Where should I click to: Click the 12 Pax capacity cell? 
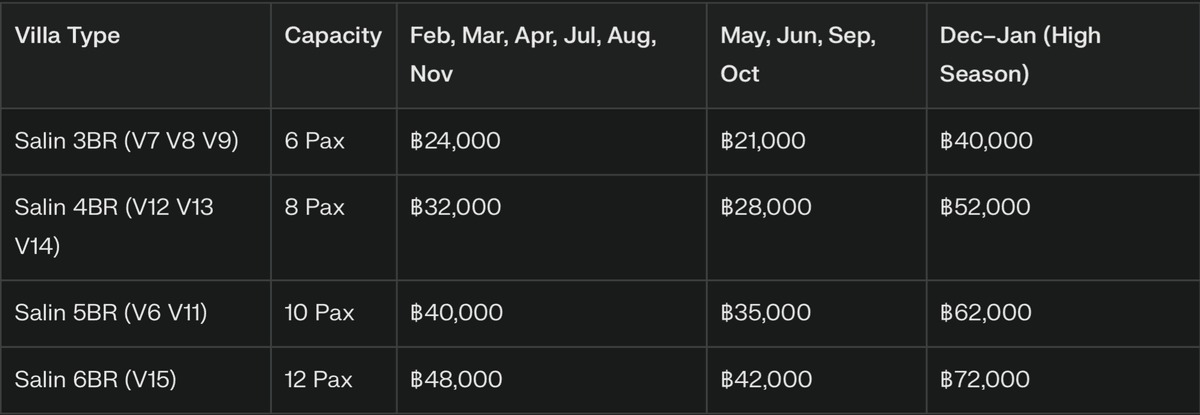tap(319, 380)
